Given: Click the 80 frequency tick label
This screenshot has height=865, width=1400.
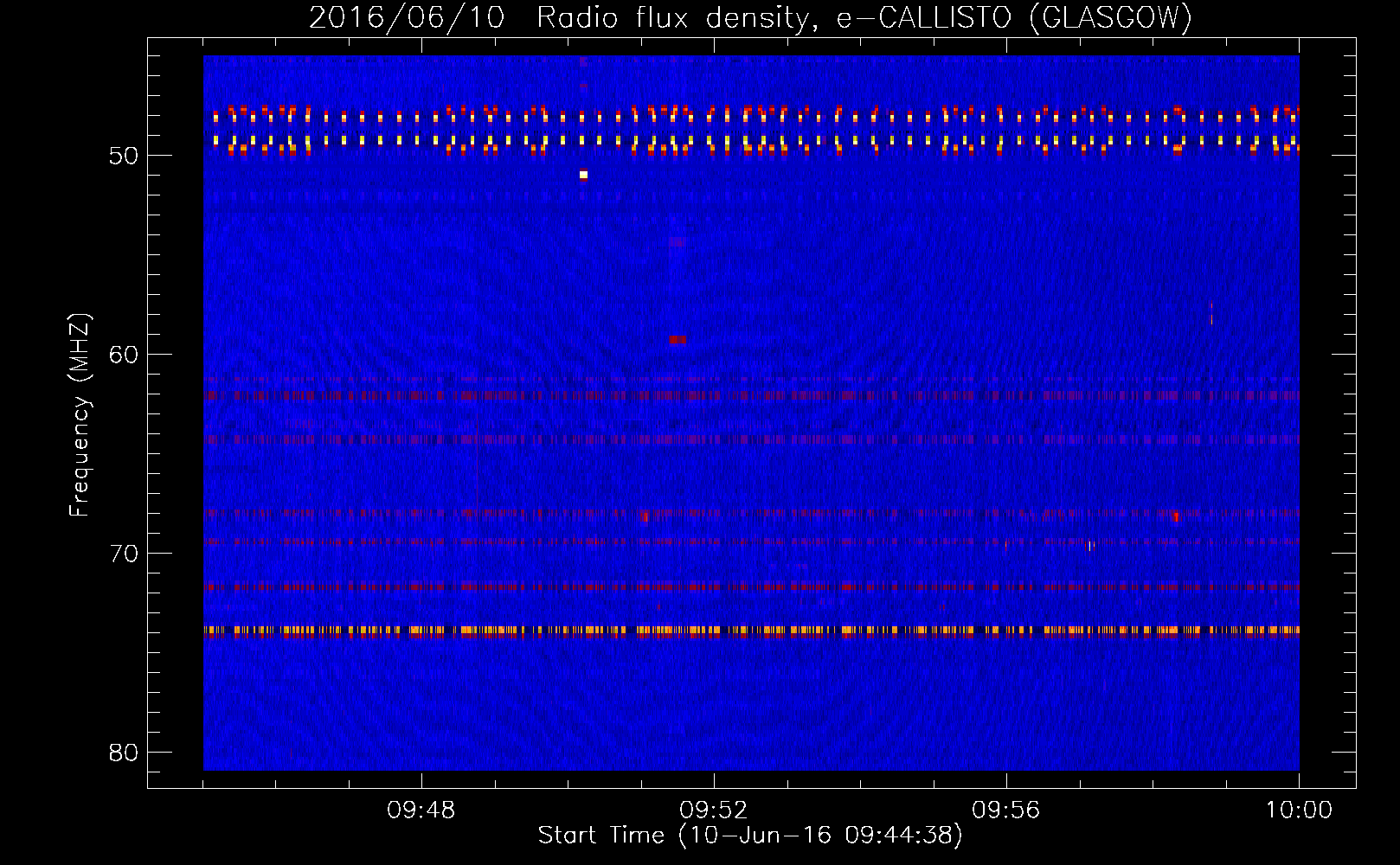Looking at the screenshot, I should (124, 753).
